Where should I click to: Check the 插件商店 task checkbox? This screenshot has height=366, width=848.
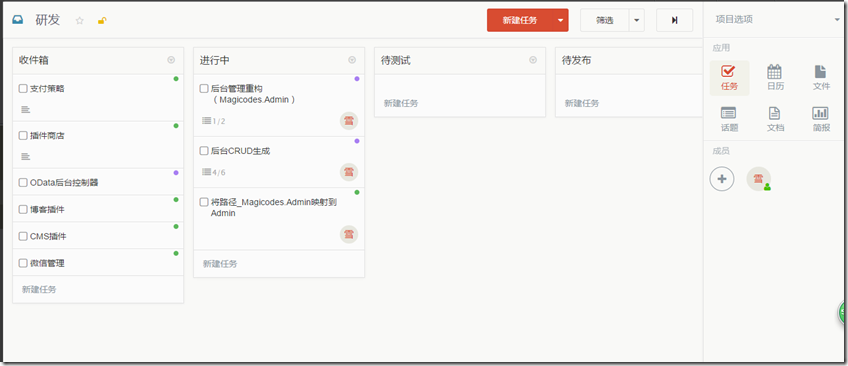tap(23, 136)
